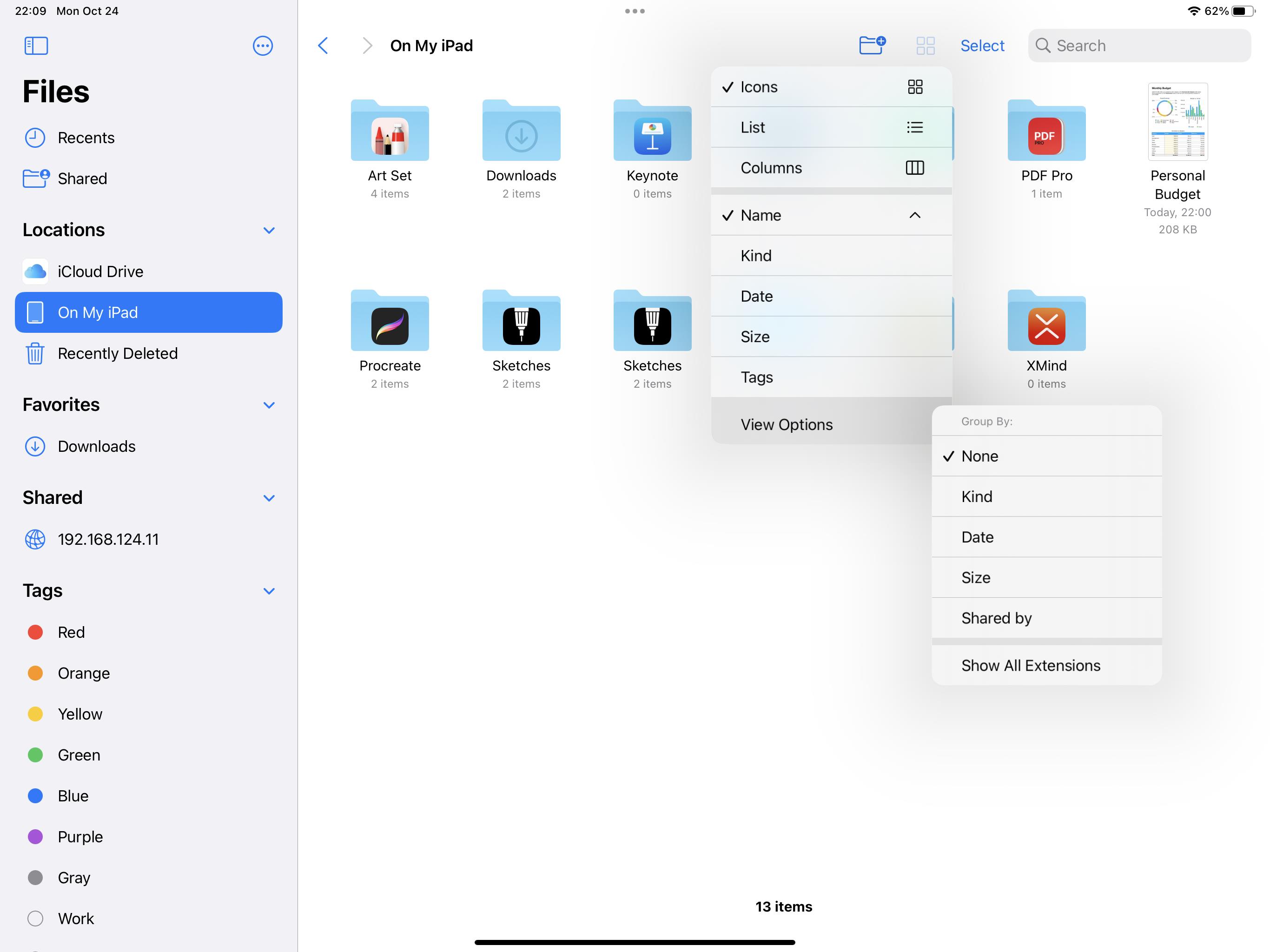1270x952 pixels.
Task: Open the Procreate folder
Action: (389, 324)
